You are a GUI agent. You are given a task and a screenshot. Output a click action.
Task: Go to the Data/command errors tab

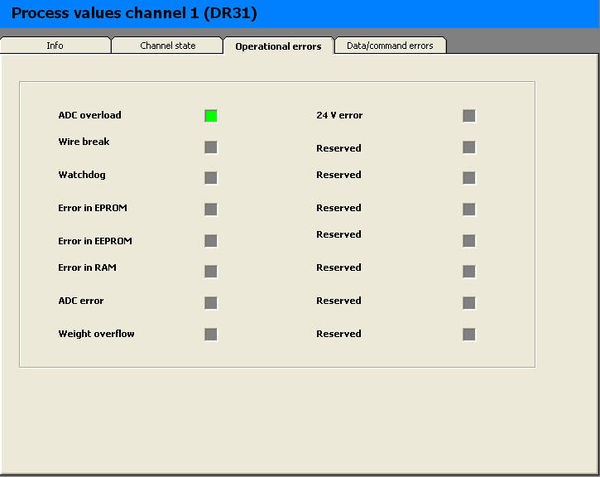coord(389,46)
